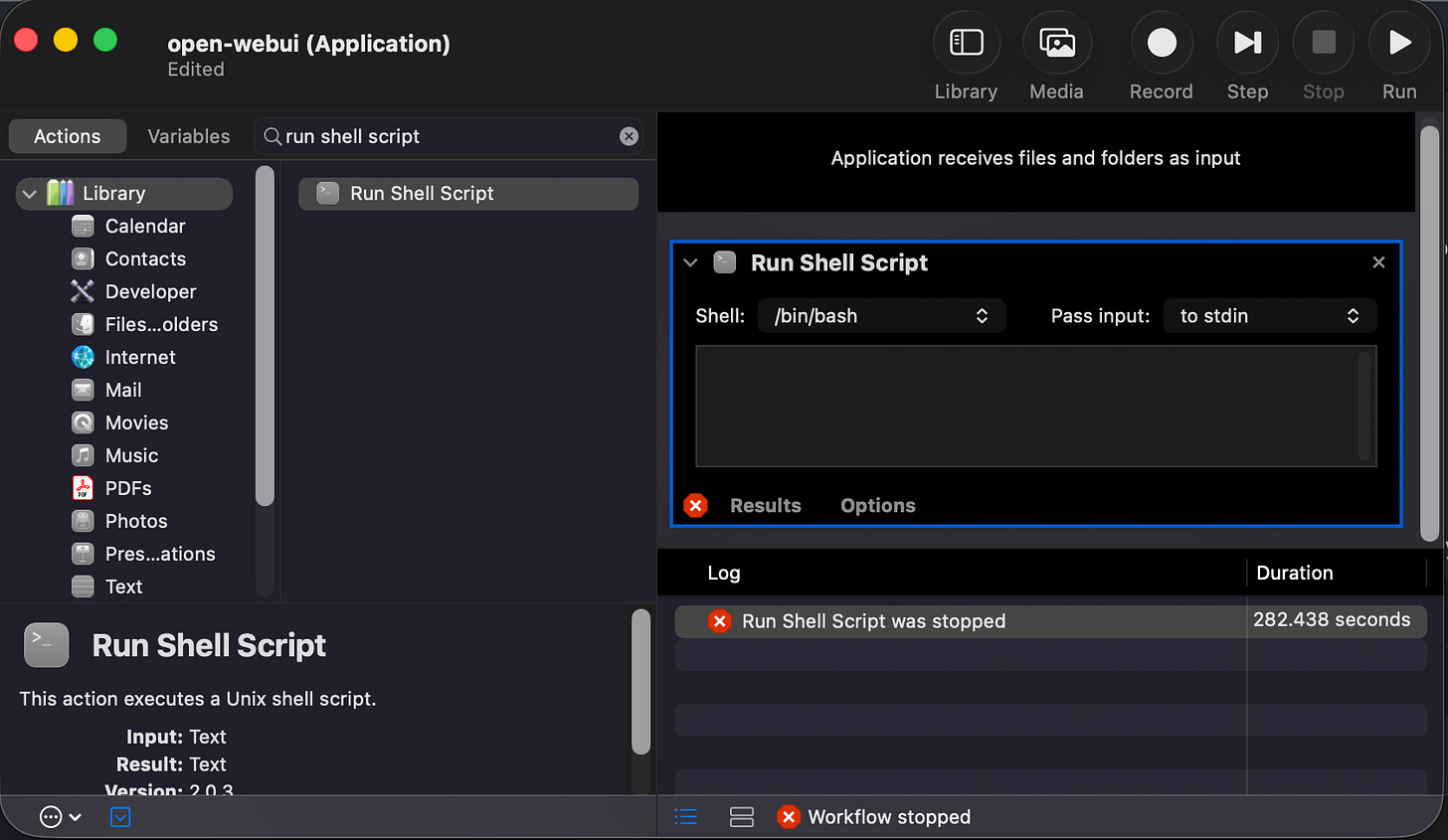Click the red error icon beside Results
1448x840 pixels.
tap(695, 506)
